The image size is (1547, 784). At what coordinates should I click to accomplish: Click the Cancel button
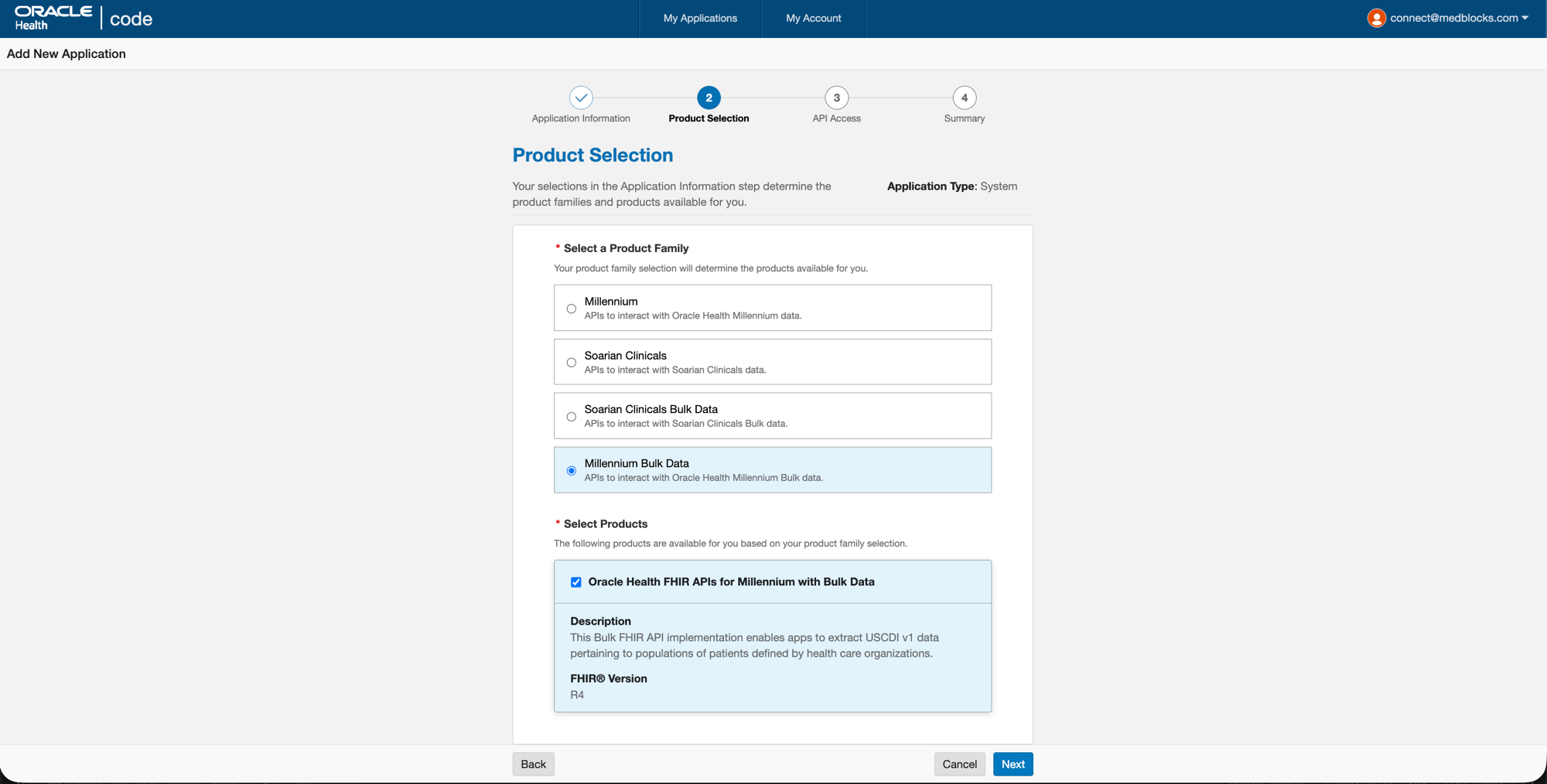pyautogui.click(x=959, y=764)
